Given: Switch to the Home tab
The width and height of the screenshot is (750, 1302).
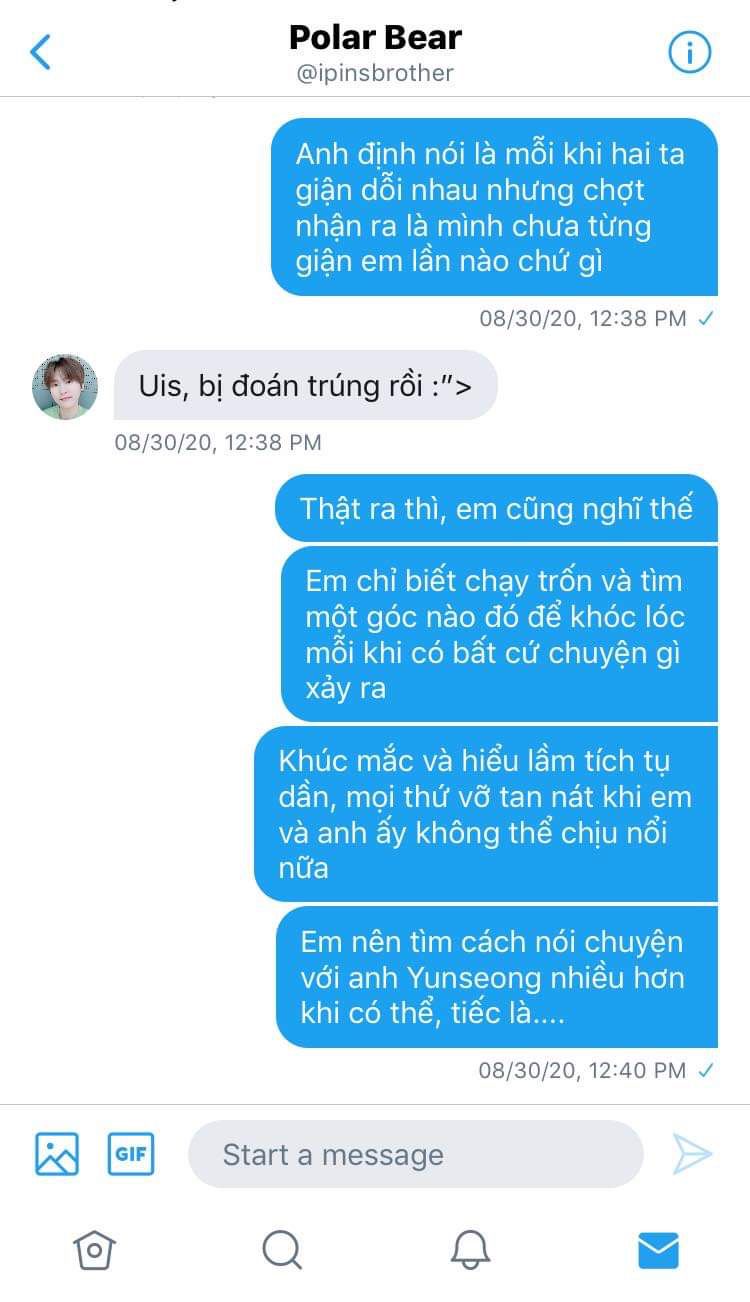Looking at the screenshot, I should click(94, 1249).
